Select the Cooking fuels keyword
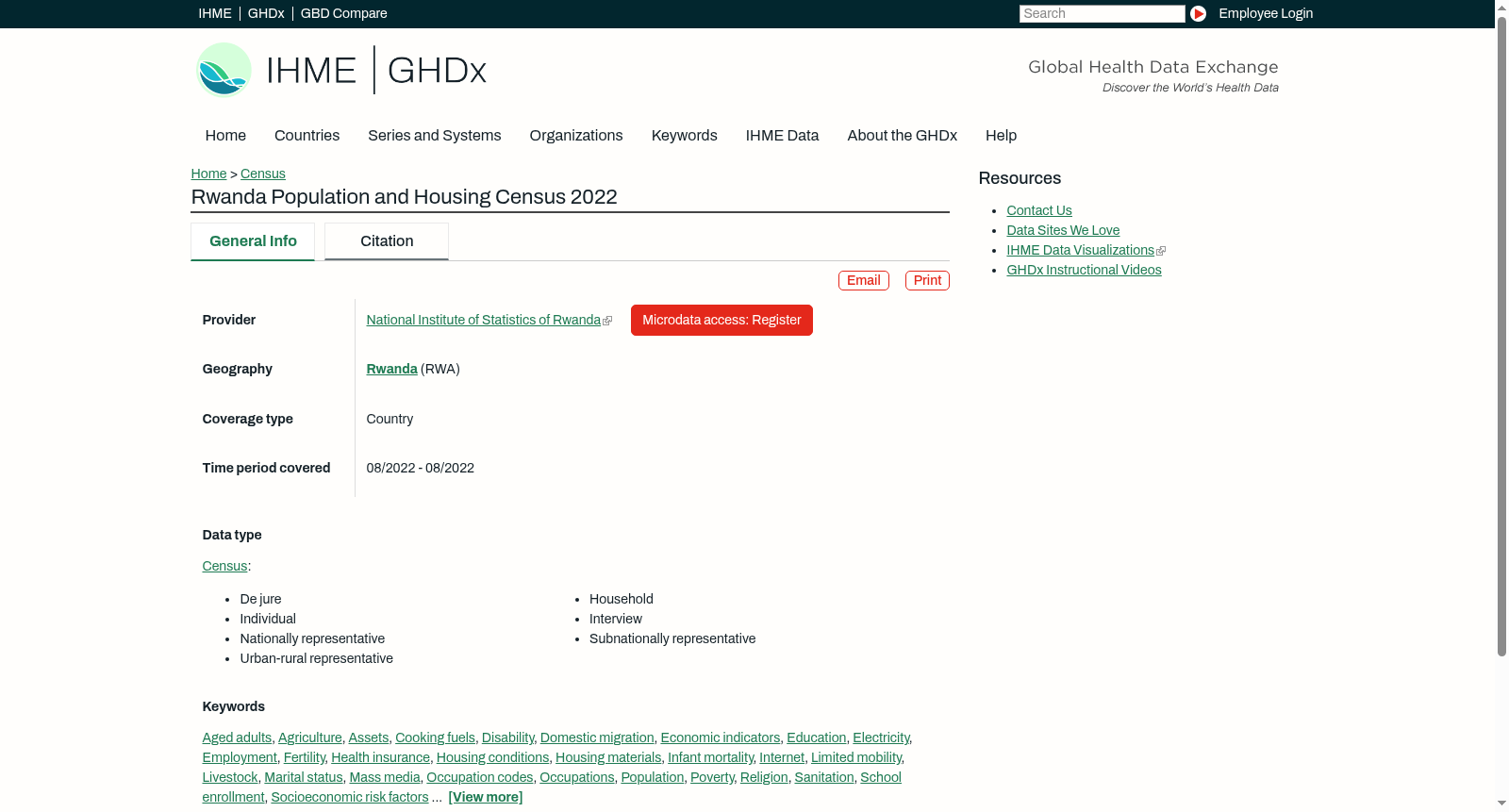1509x812 pixels. pyautogui.click(x=435, y=737)
